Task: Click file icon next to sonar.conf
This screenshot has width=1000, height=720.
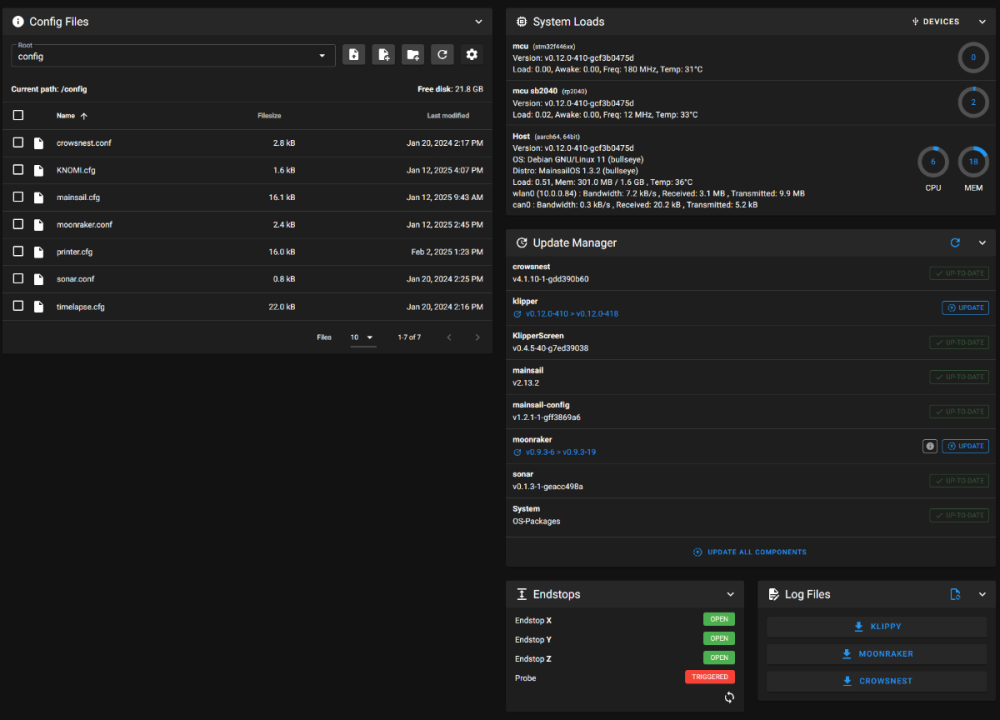Action: (39, 279)
